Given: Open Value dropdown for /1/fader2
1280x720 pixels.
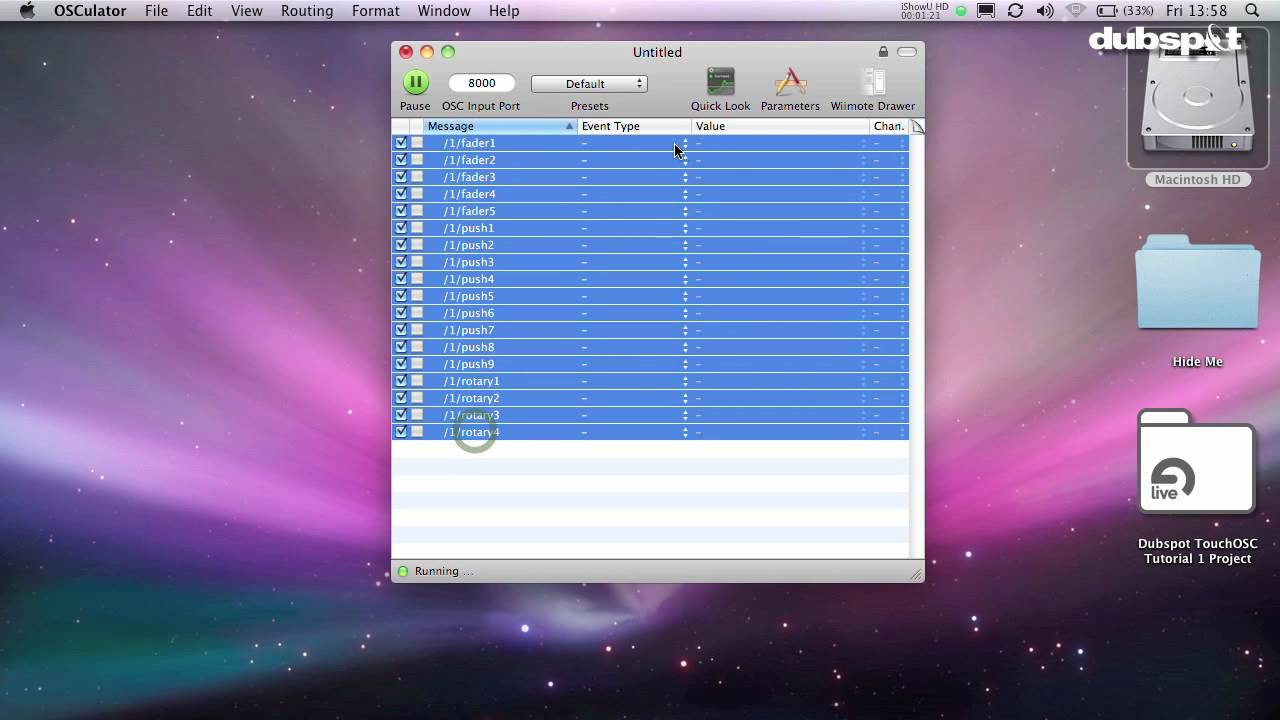Looking at the screenshot, I should (x=864, y=160).
